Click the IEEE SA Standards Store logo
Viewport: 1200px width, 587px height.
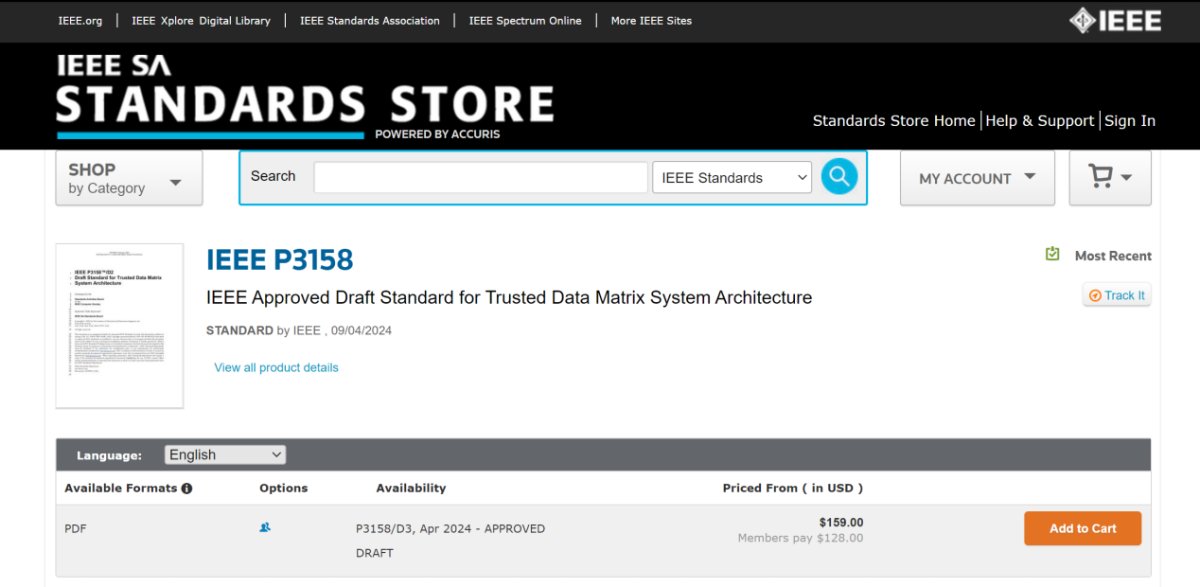(x=305, y=97)
